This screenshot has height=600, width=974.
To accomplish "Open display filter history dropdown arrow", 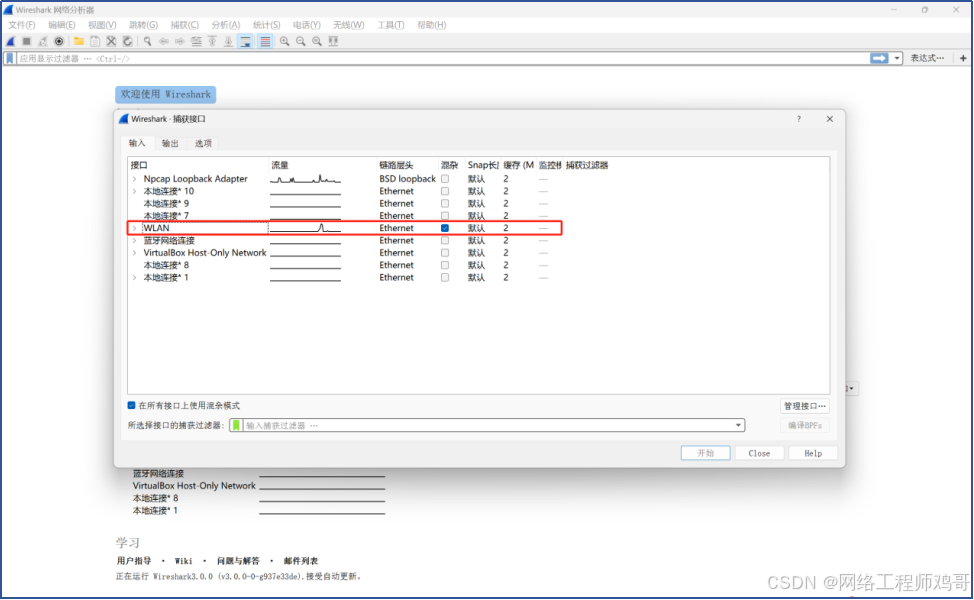I will coord(896,58).
